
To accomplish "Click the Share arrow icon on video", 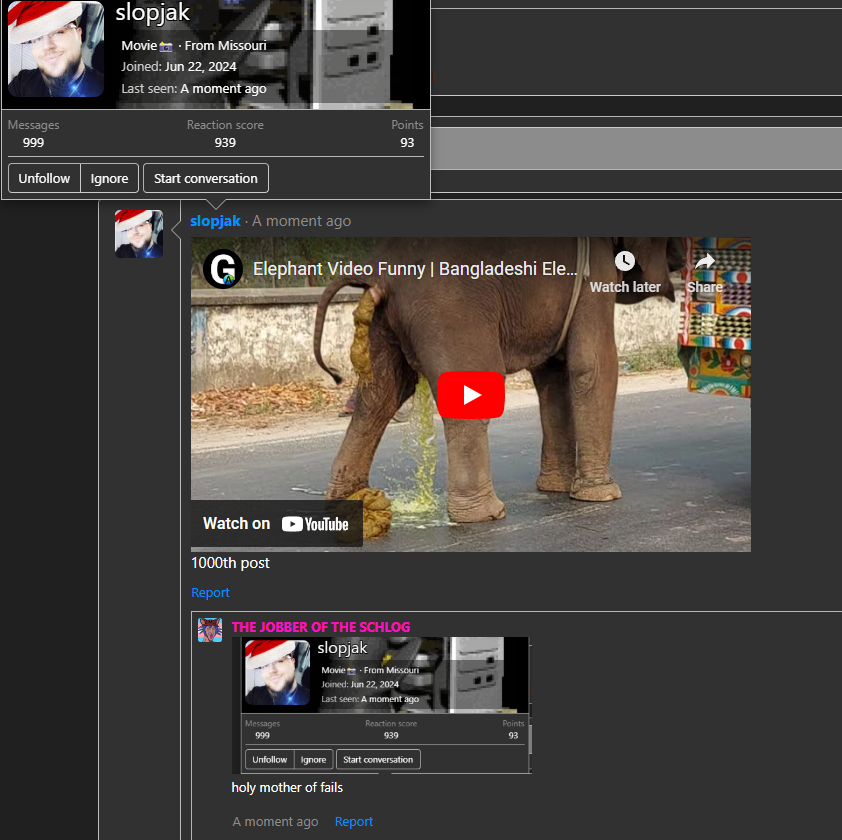I will [705, 262].
